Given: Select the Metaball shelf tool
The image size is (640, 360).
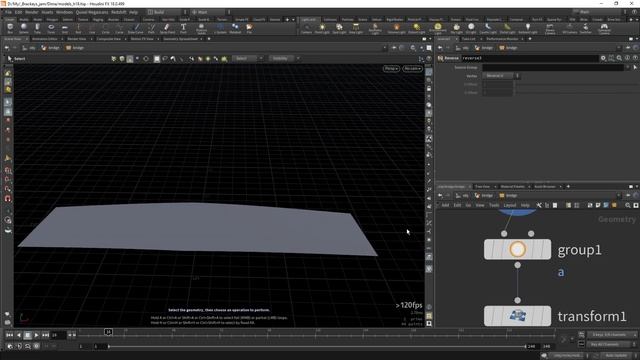Looking at the screenshot, I should [x=235, y=28].
